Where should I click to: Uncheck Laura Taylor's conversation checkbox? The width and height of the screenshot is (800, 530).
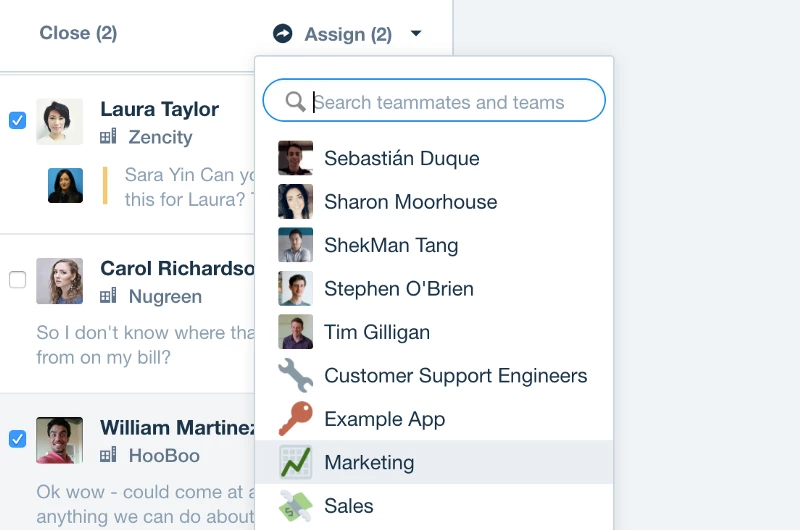17,120
